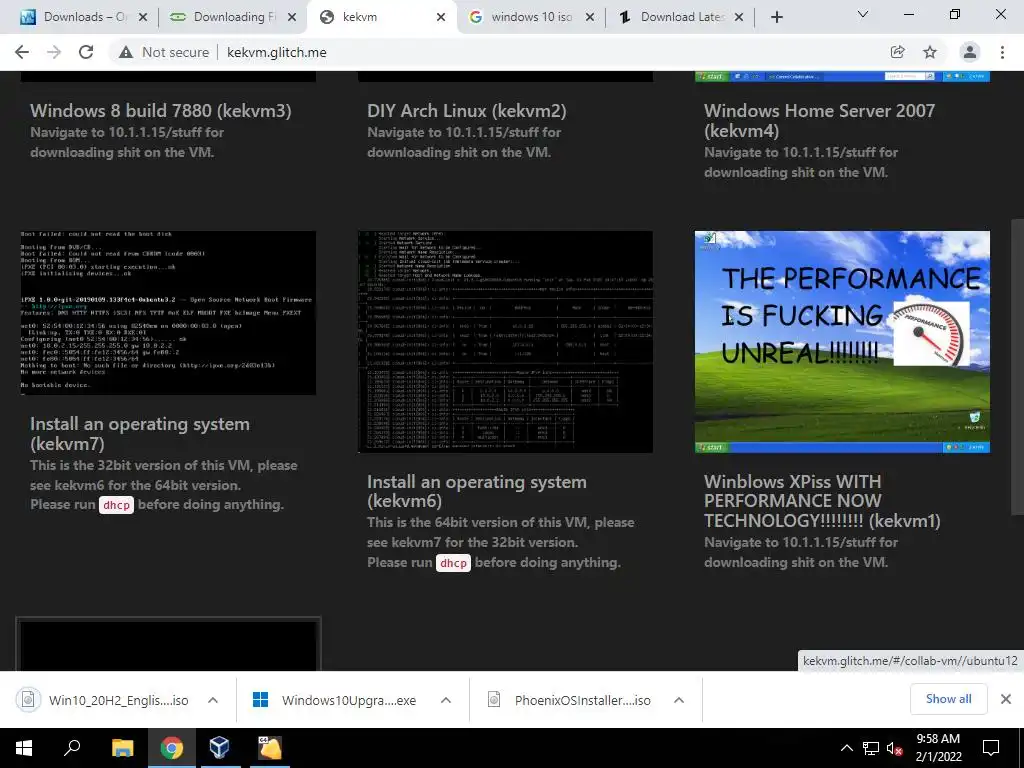Open kekvm6 terminal output thumbnail
The height and width of the screenshot is (768, 1024).
tap(505, 342)
